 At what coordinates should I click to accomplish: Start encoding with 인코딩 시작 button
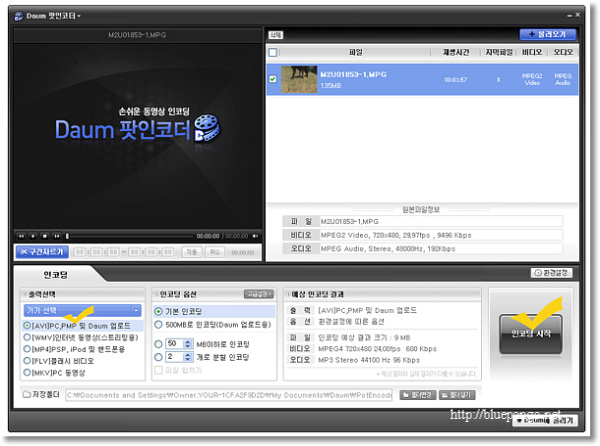[x=531, y=334]
